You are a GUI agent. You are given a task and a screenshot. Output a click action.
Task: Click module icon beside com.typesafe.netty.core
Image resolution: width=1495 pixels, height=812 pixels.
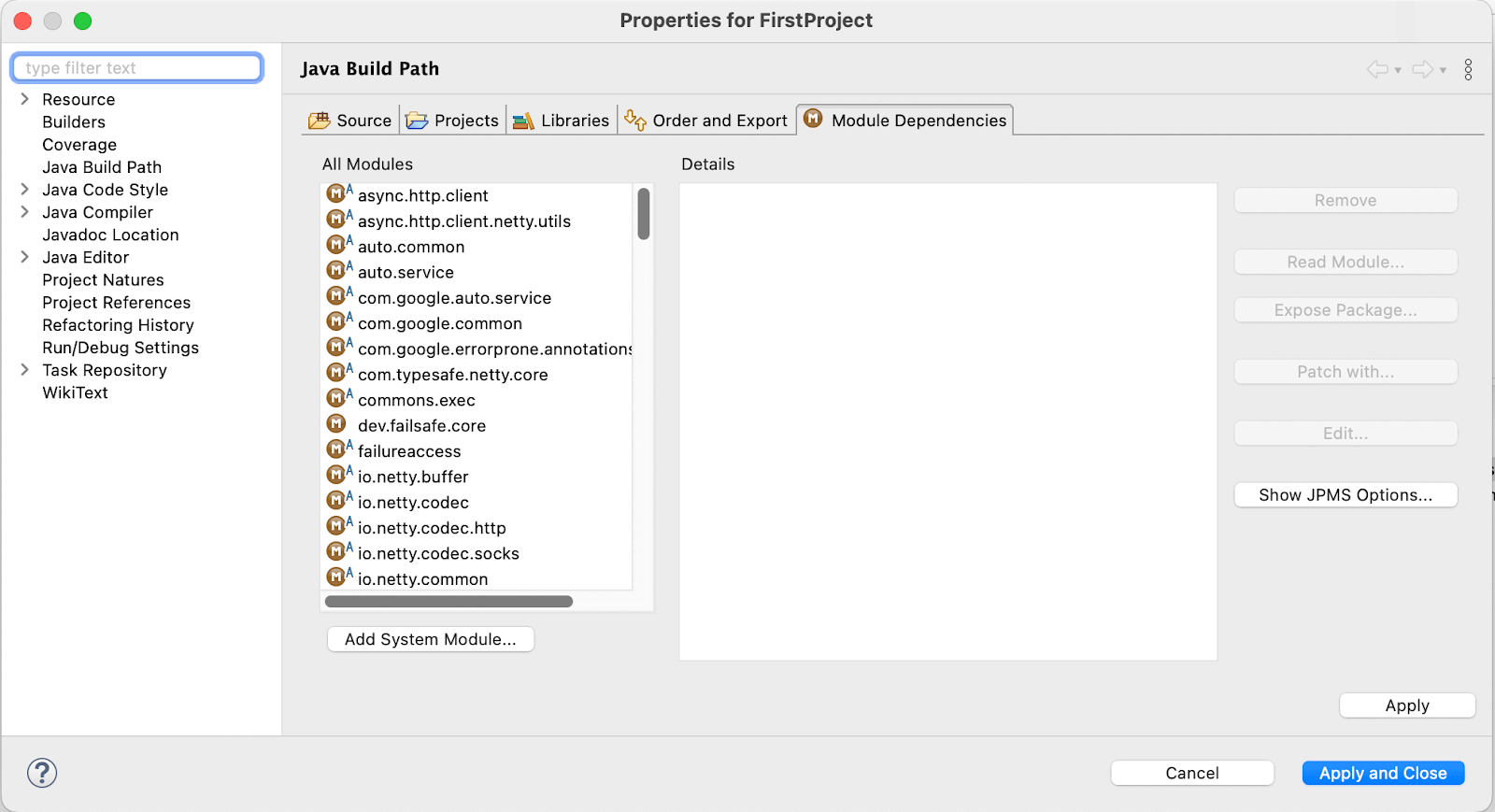pos(337,373)
